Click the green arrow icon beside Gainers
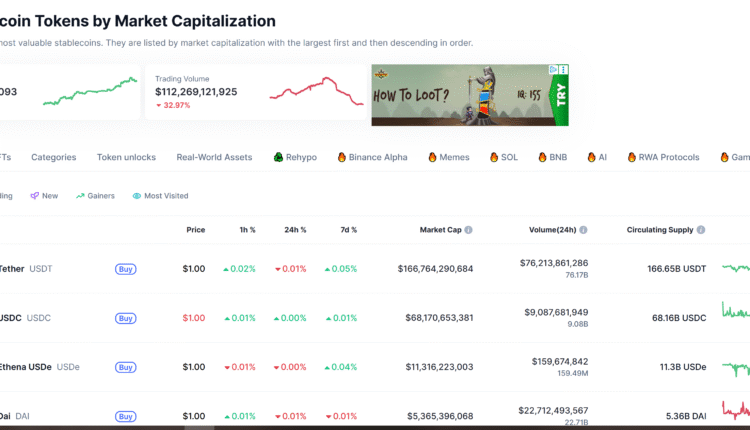750x430 pixels. click(x=80, y=196)
